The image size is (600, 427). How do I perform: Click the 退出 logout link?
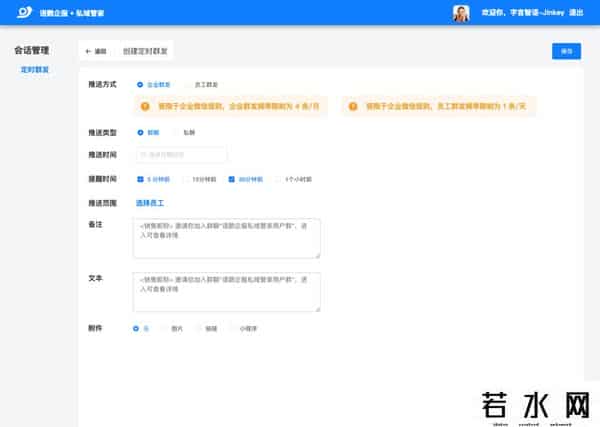pos(576,13)
